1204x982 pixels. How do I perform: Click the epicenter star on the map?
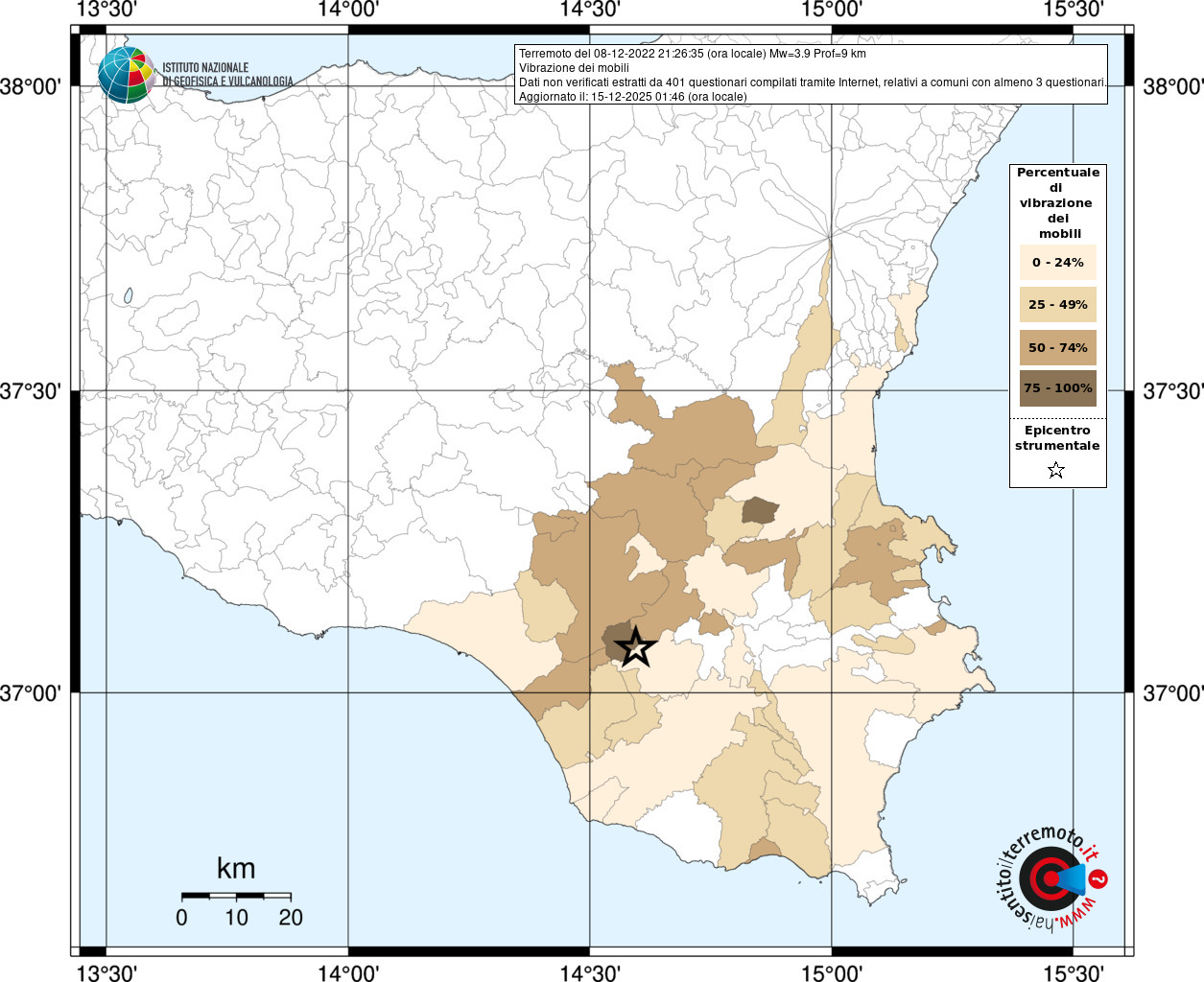[635, 647]
